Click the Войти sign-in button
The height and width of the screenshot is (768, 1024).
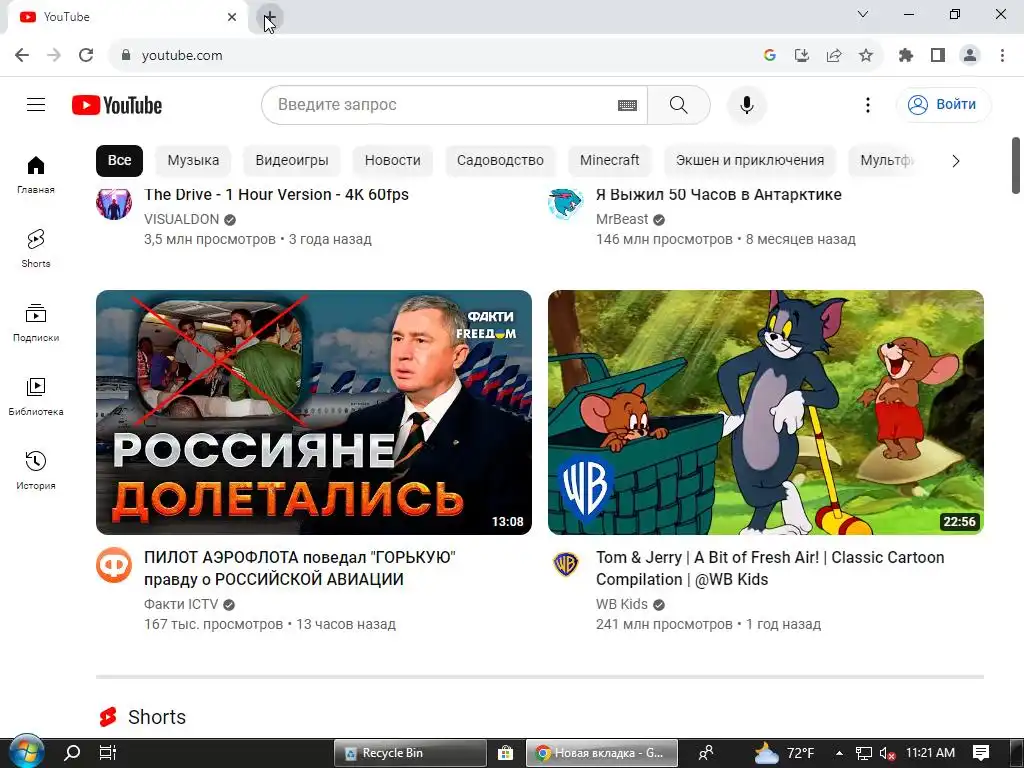point(944,104)
